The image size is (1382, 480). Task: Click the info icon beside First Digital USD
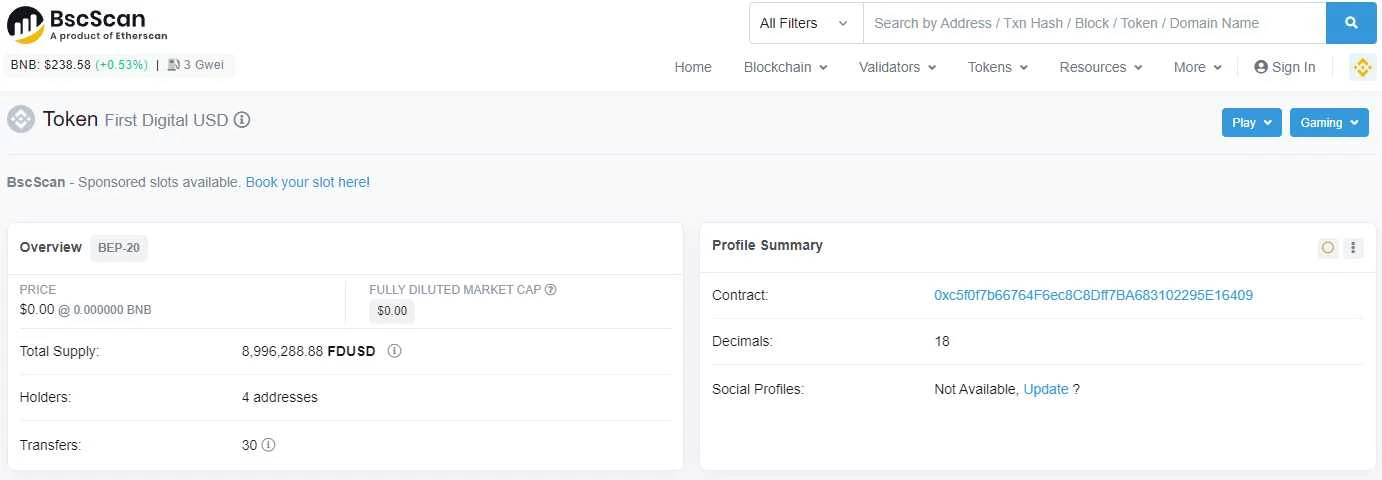coord(242,120)
